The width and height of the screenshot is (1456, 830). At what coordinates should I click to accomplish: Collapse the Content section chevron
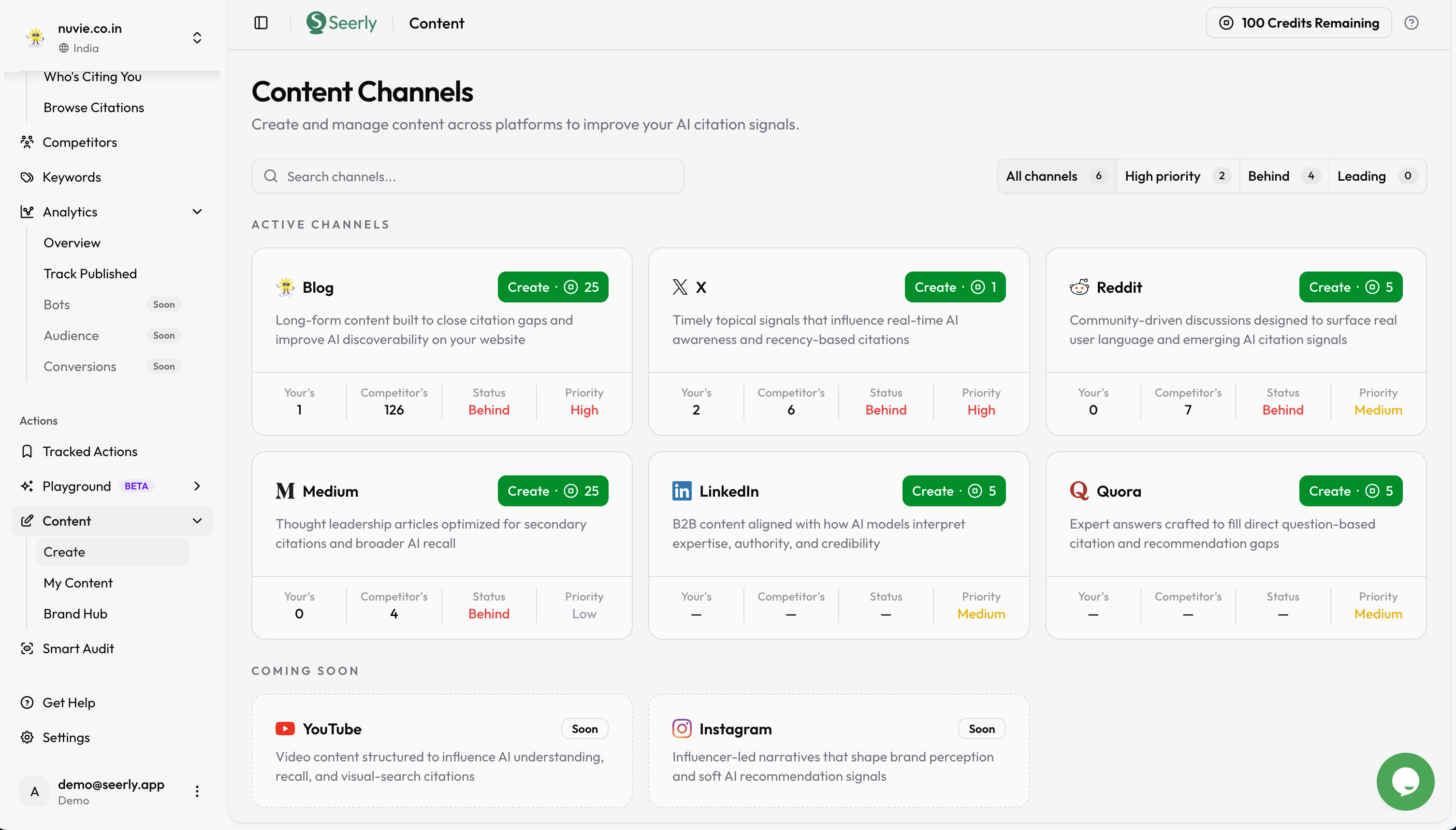[197, 520]
